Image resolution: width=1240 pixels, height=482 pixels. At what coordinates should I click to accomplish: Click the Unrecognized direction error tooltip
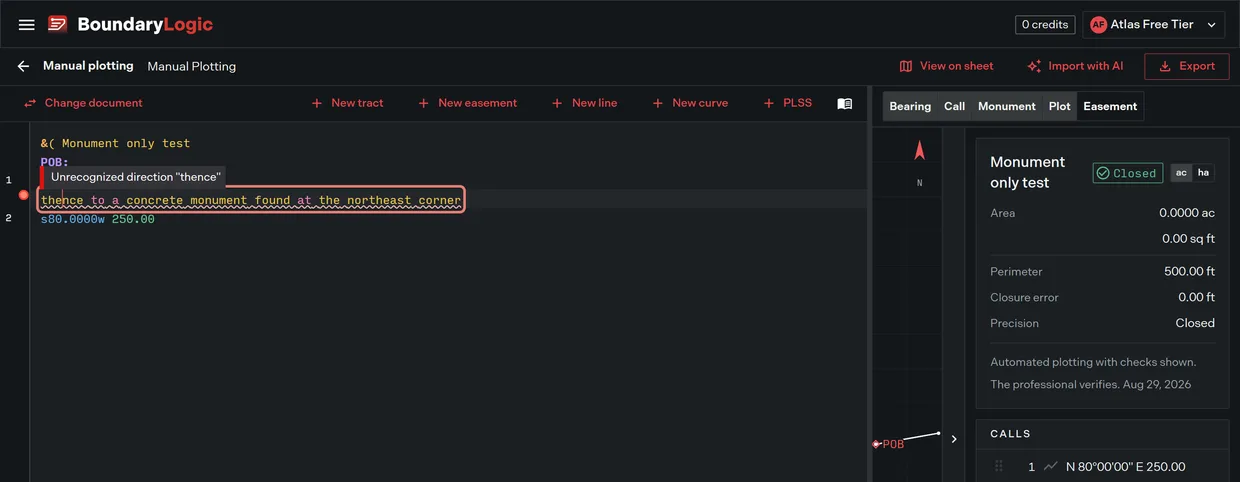tap(135, 177)
